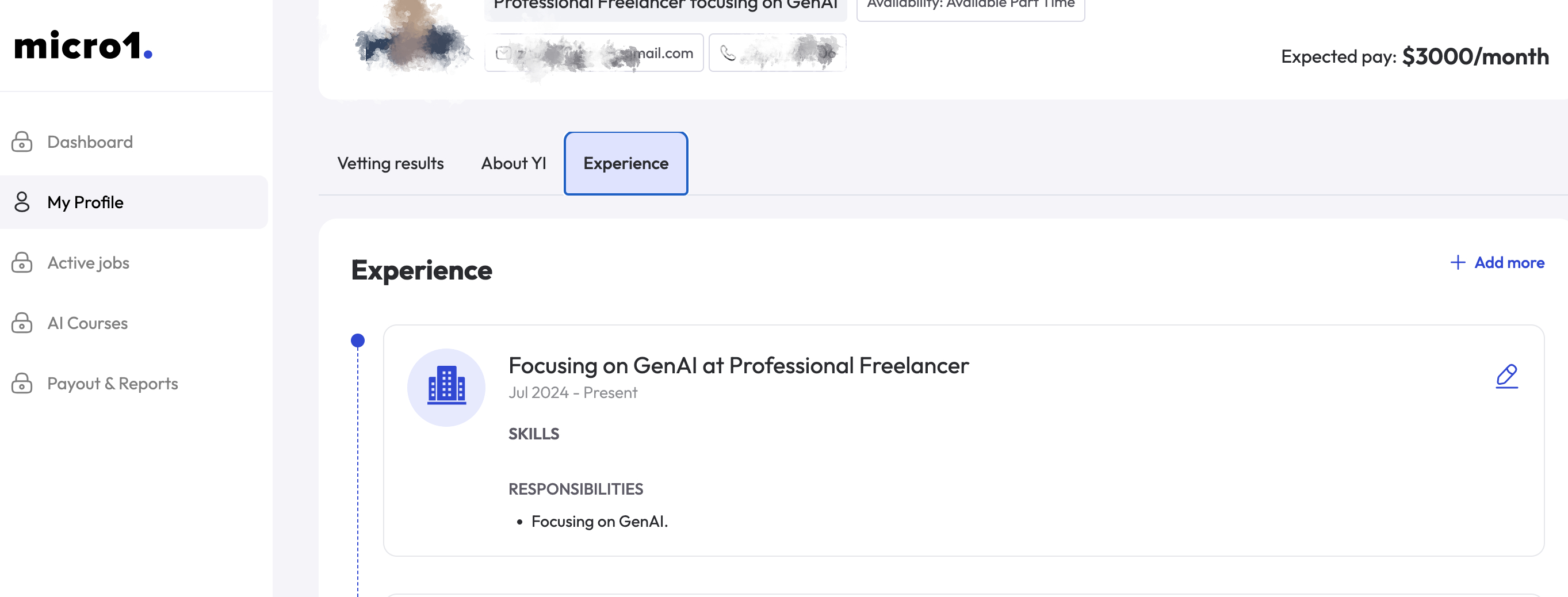Click the company building icon
This screenshot has height=597, width=1568.
tap(446, 387)
